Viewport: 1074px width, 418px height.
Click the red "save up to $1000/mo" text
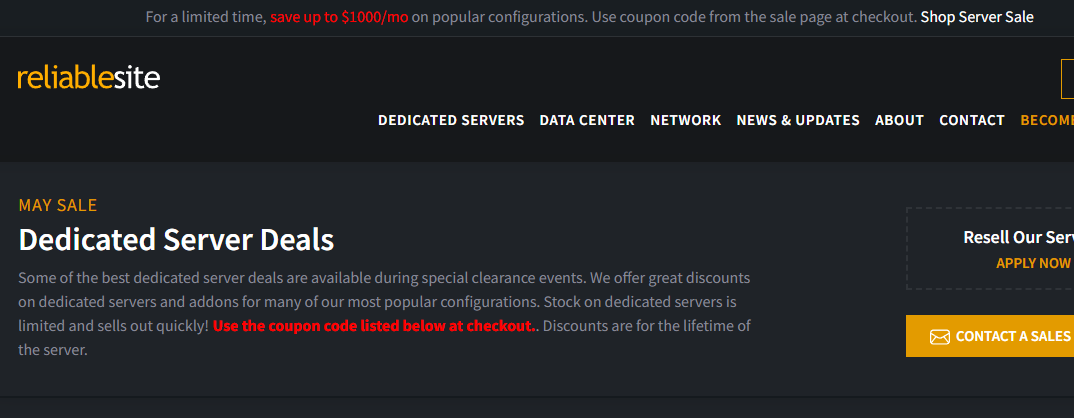coord(338,17)
